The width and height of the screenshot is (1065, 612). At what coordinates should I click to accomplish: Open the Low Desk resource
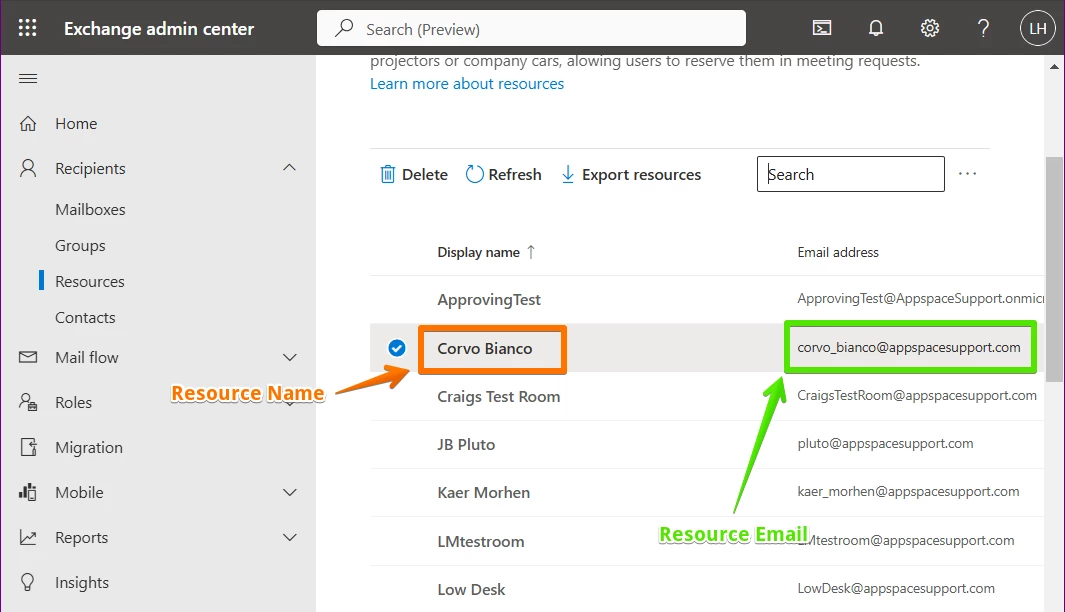(x=471, y=590)
